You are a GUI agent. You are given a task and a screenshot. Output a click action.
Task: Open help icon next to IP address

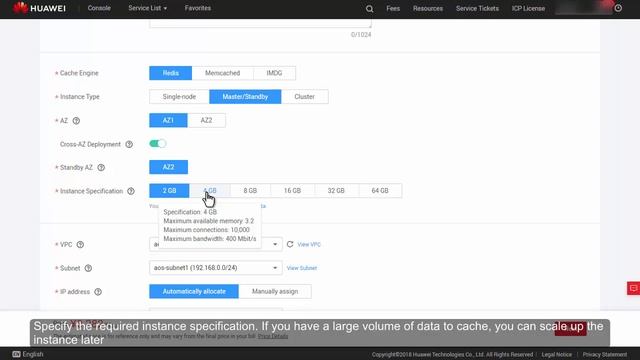pos(98,292)
